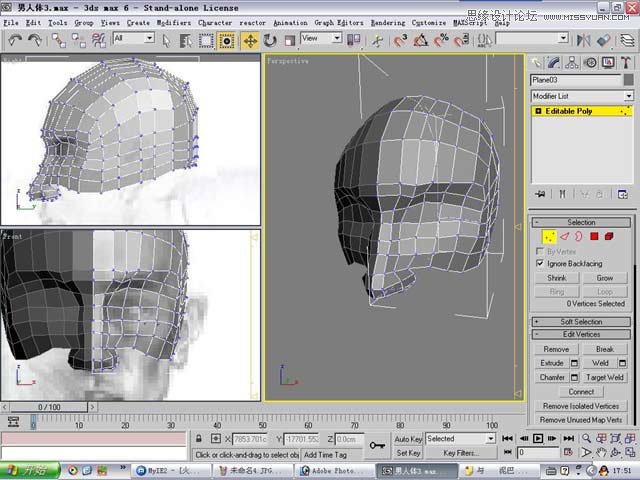This screenshot has width=640, height=480.
Task: Activate the Unlink Selection tool
Action: (x=78, y=40)
